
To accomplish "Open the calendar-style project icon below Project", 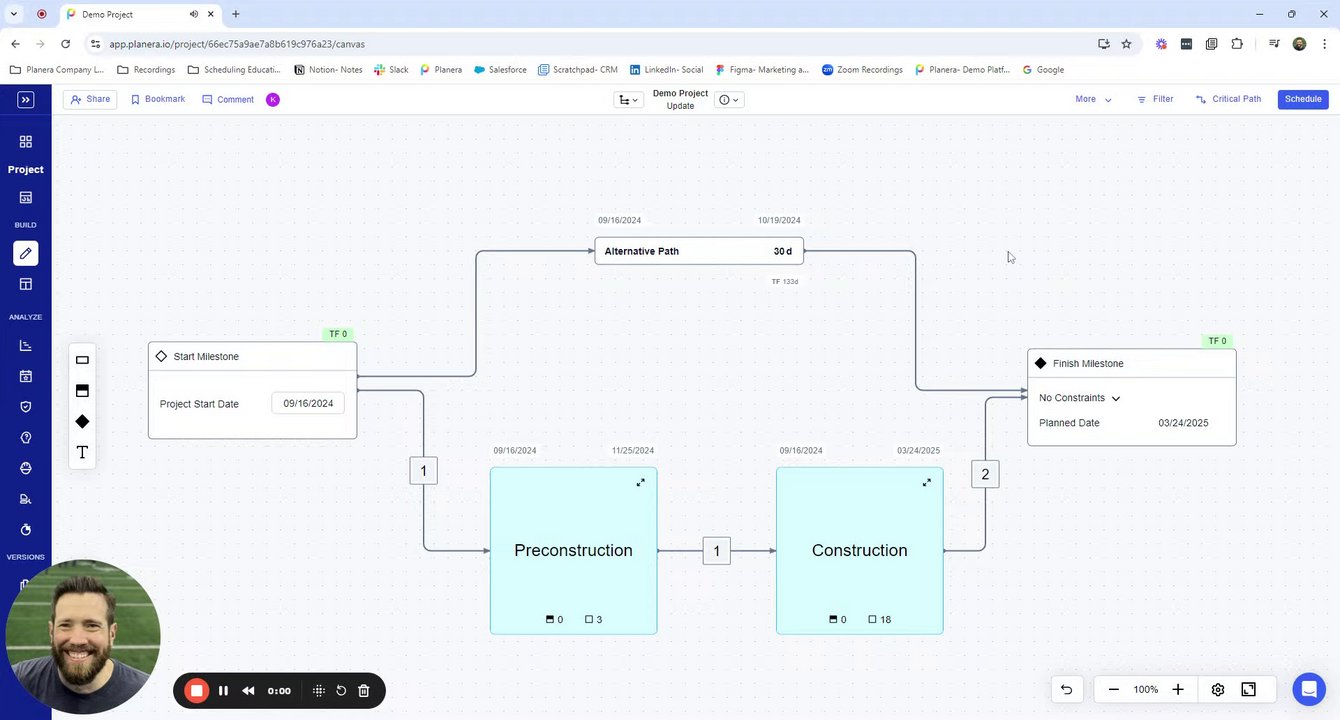I will (x=26, y=198).
